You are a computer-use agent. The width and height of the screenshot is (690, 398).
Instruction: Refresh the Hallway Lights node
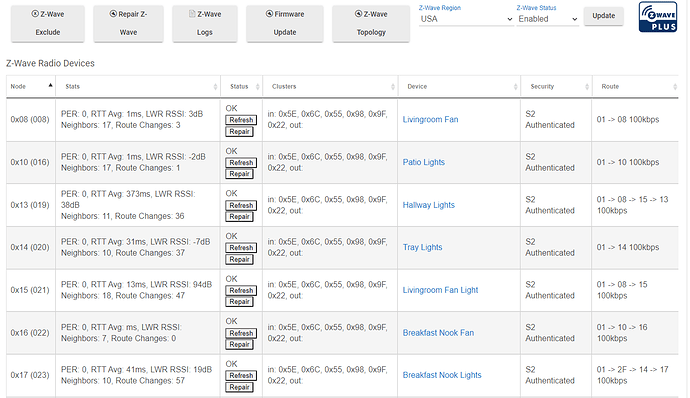pyautogui.click(x=241, y=205)
